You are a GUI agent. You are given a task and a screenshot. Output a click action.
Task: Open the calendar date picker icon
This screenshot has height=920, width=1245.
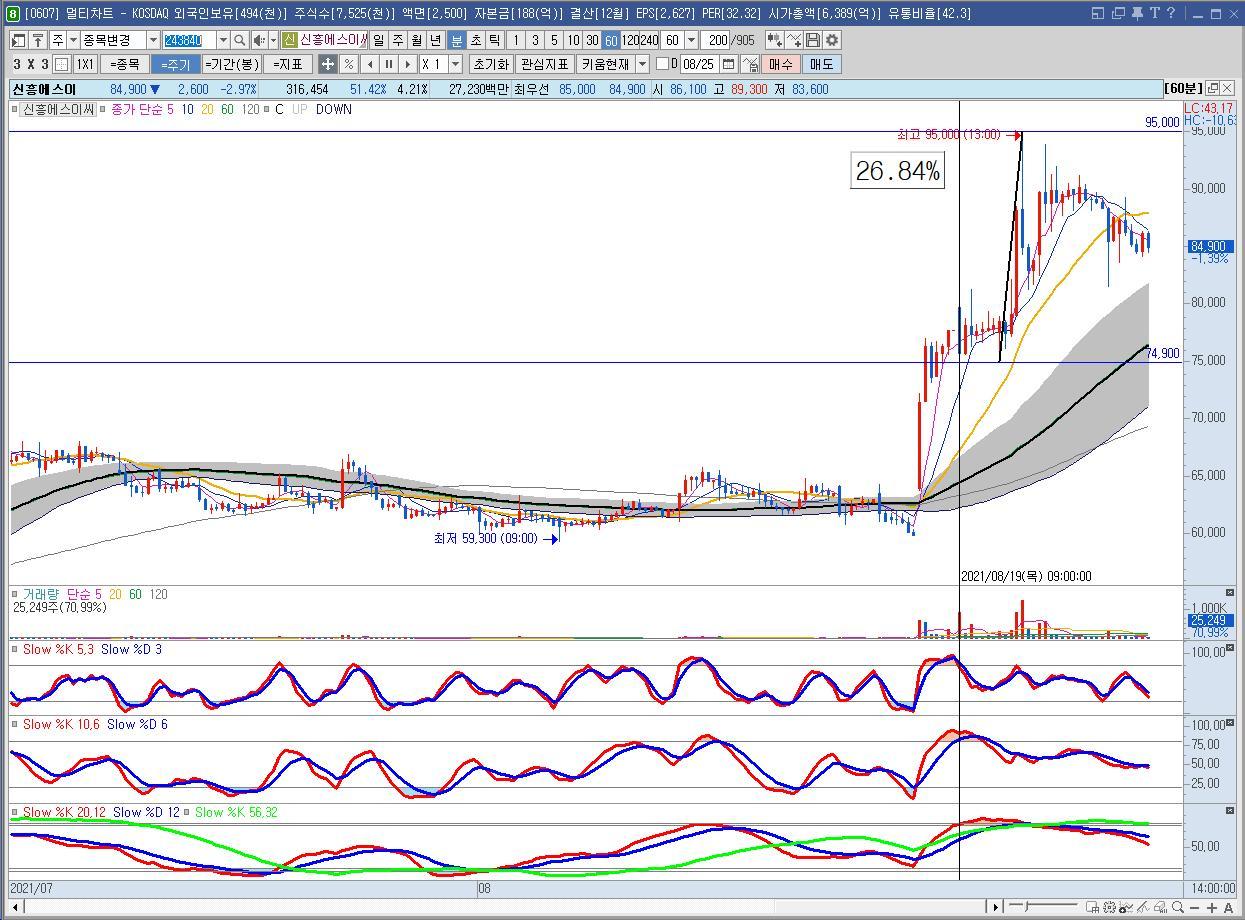[729, 64]
